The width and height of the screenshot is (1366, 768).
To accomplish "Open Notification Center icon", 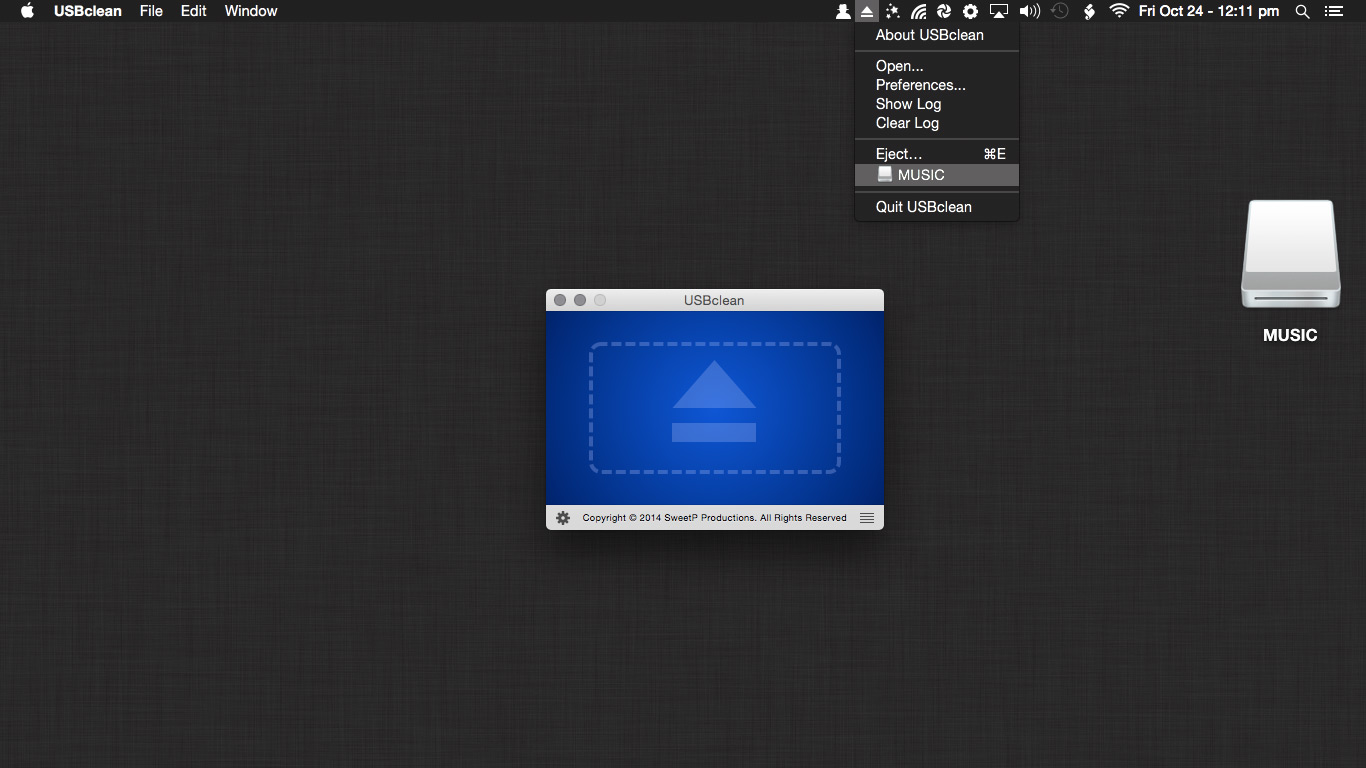I will pyautogui.click(x=1333, y=11).
